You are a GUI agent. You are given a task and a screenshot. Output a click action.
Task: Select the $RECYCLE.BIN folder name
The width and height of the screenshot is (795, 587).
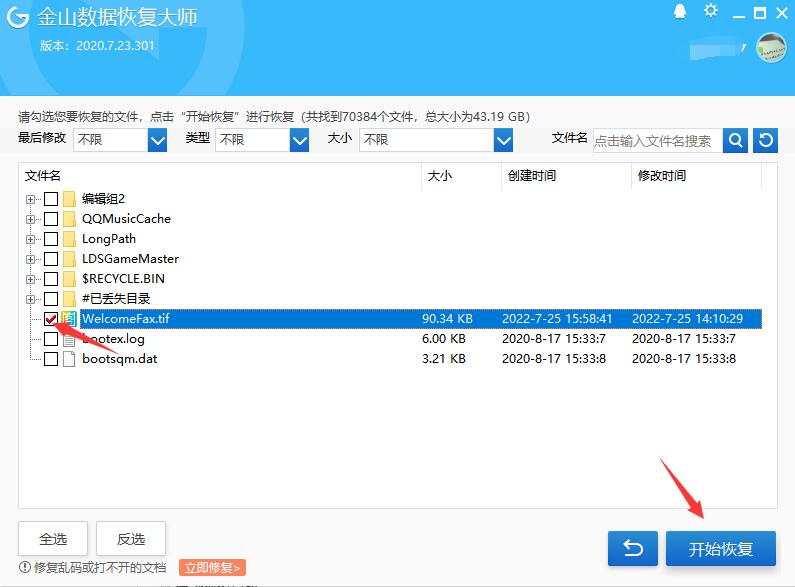click(x=123, y=279)
